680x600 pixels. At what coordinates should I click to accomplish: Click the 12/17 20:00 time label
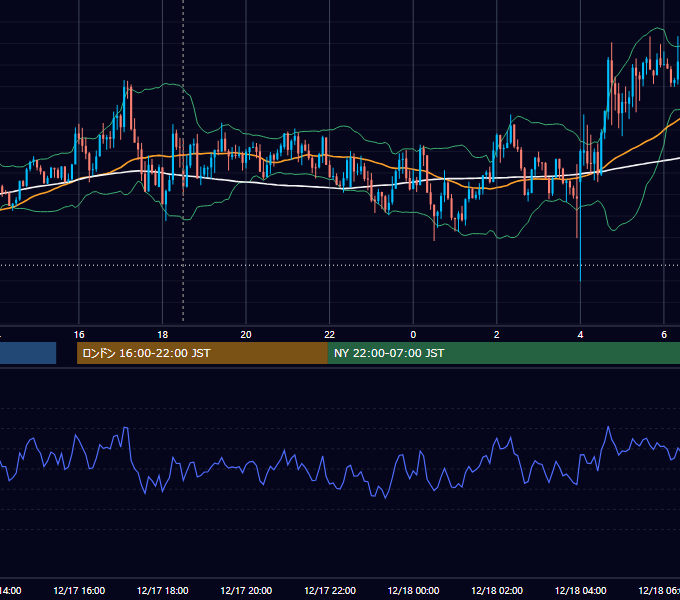coord(246,590)
